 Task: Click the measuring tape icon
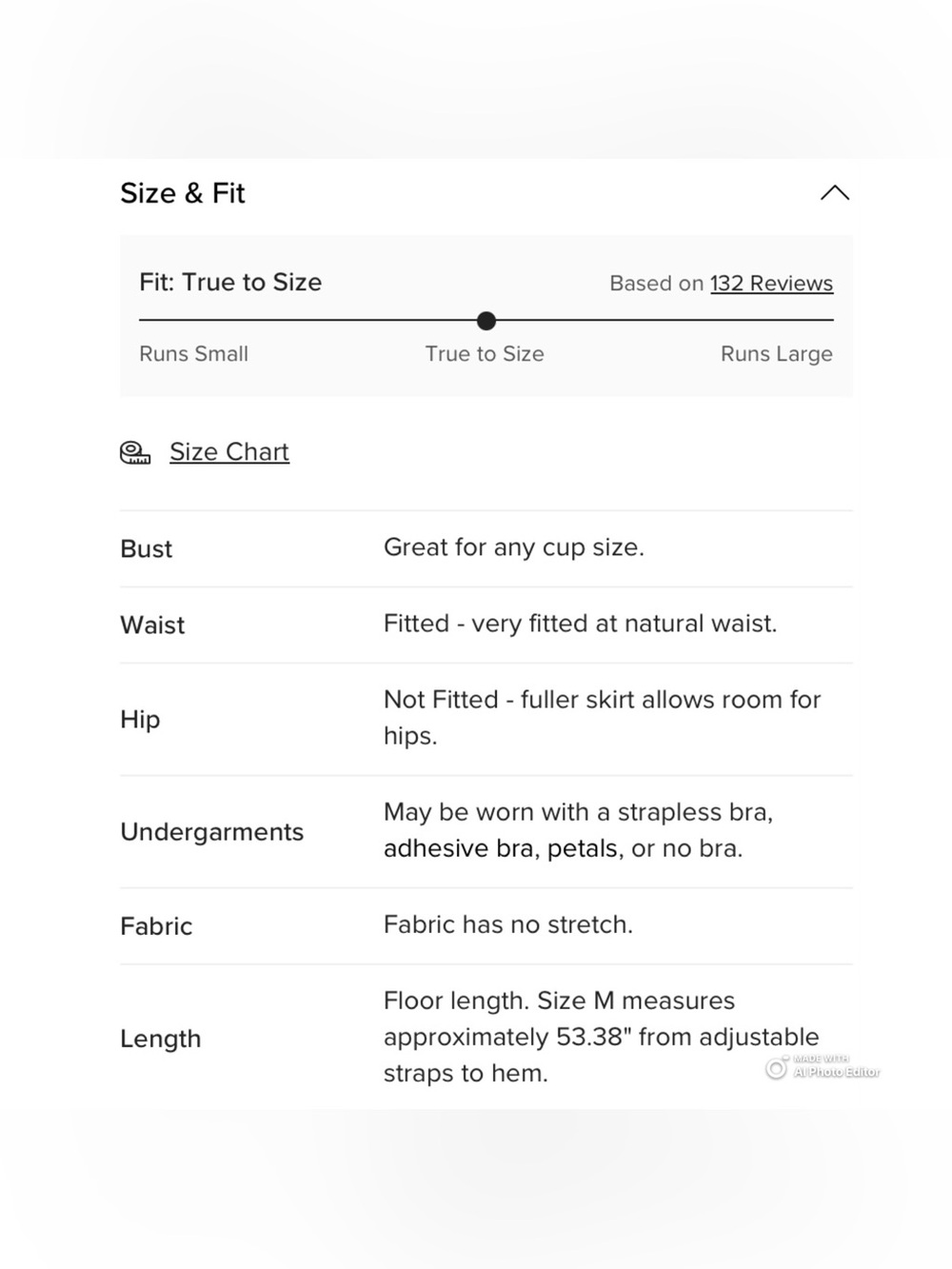coord(135,453)
